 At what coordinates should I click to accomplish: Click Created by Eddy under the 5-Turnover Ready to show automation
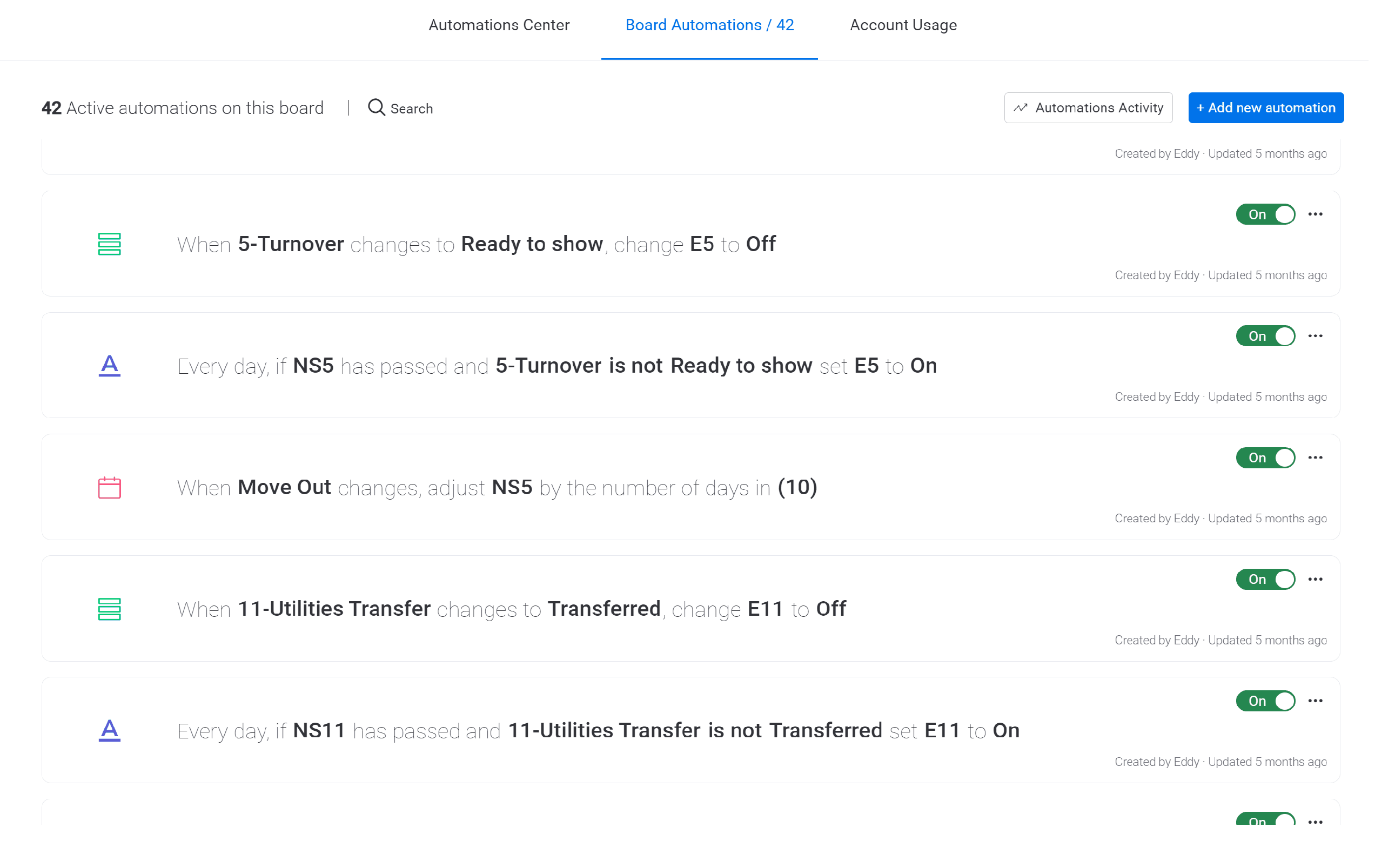[1157, 275]
